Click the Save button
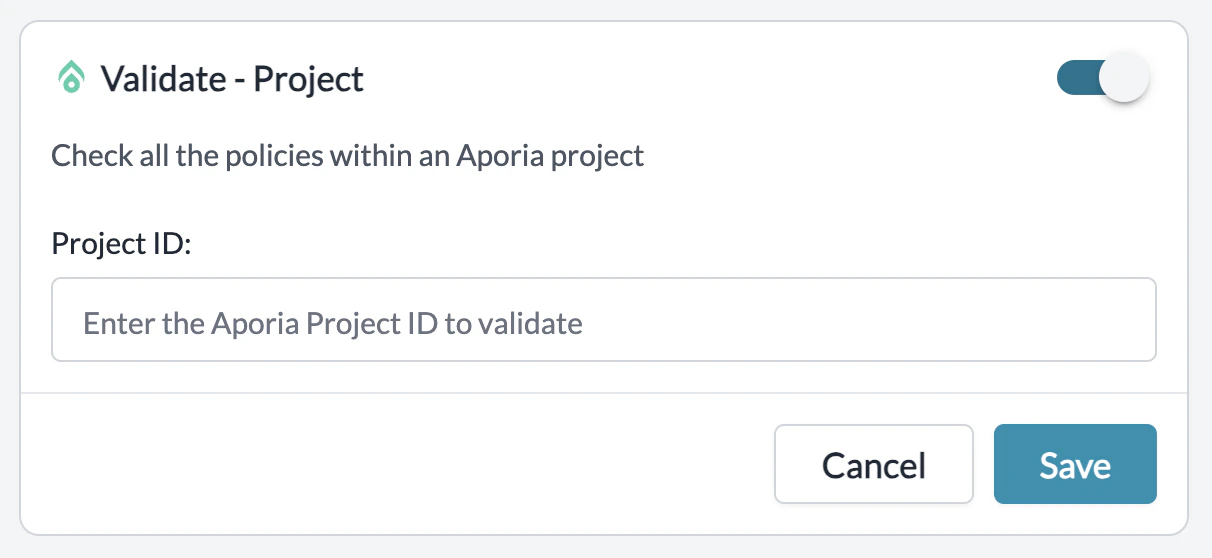This screenshot has height=558, width=1212. coord(1075,464)
